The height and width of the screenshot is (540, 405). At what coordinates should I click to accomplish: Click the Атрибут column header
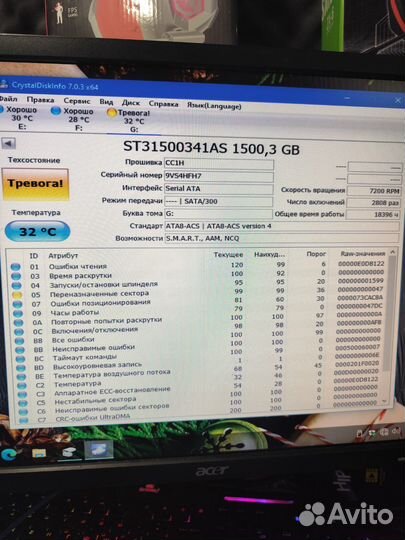click(x=63, y=256)
